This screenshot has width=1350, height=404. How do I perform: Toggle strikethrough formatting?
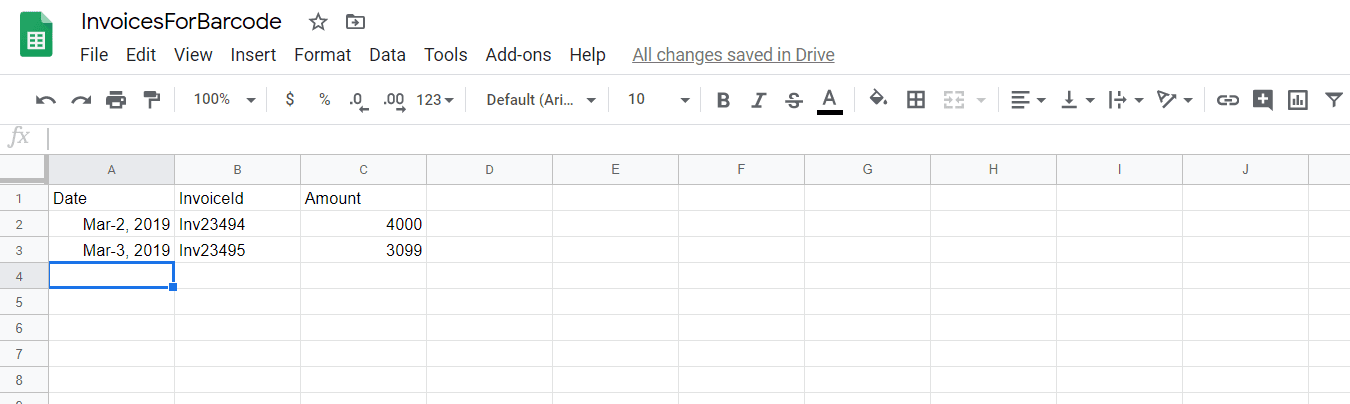tap(794, 100)
